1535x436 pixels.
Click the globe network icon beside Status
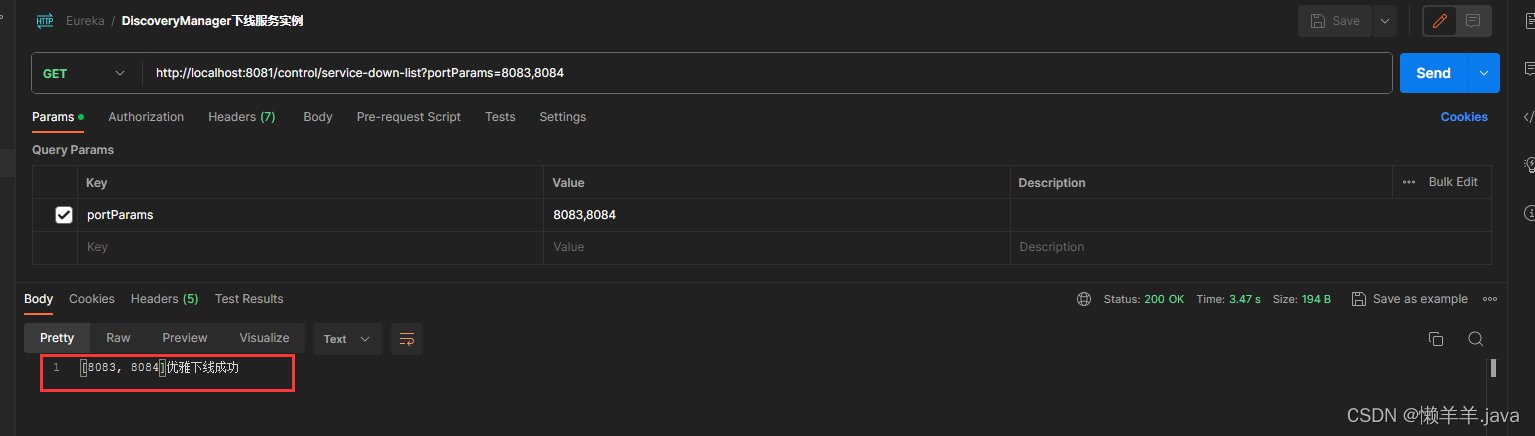[1084, 299]
